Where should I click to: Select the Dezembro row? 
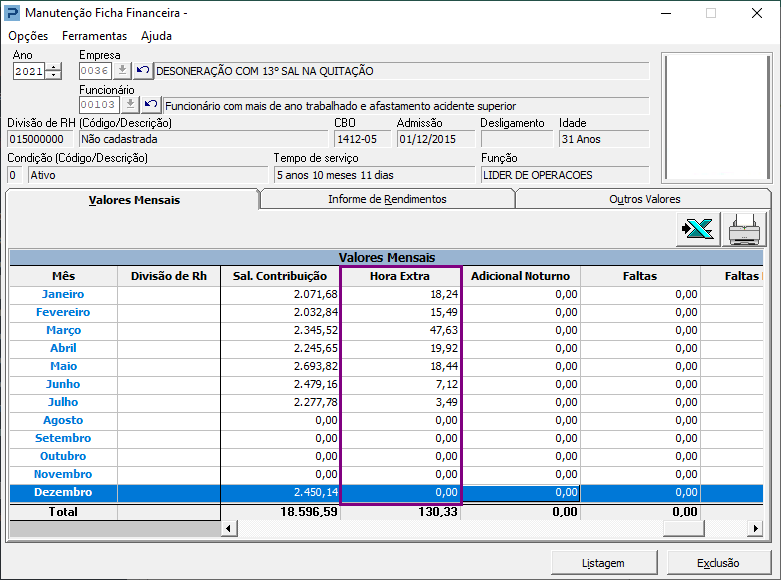point(386,492)
